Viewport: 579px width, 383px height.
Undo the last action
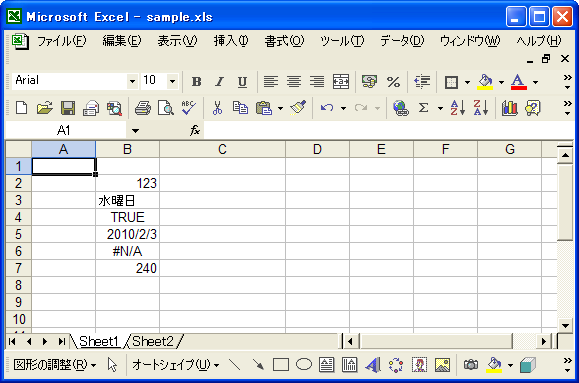coord(327,108)
